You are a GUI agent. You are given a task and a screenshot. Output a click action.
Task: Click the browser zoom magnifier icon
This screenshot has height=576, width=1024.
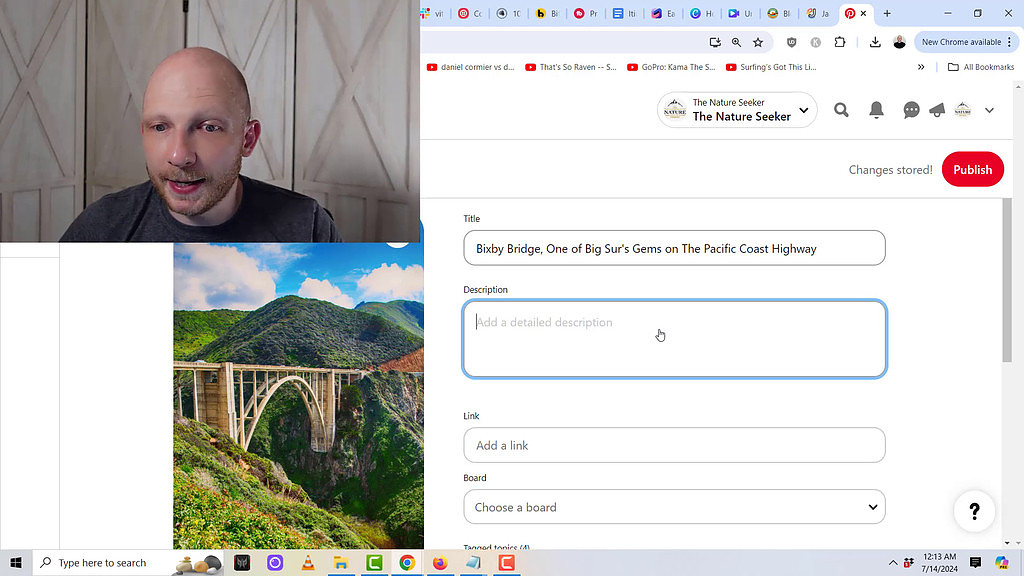736,42
